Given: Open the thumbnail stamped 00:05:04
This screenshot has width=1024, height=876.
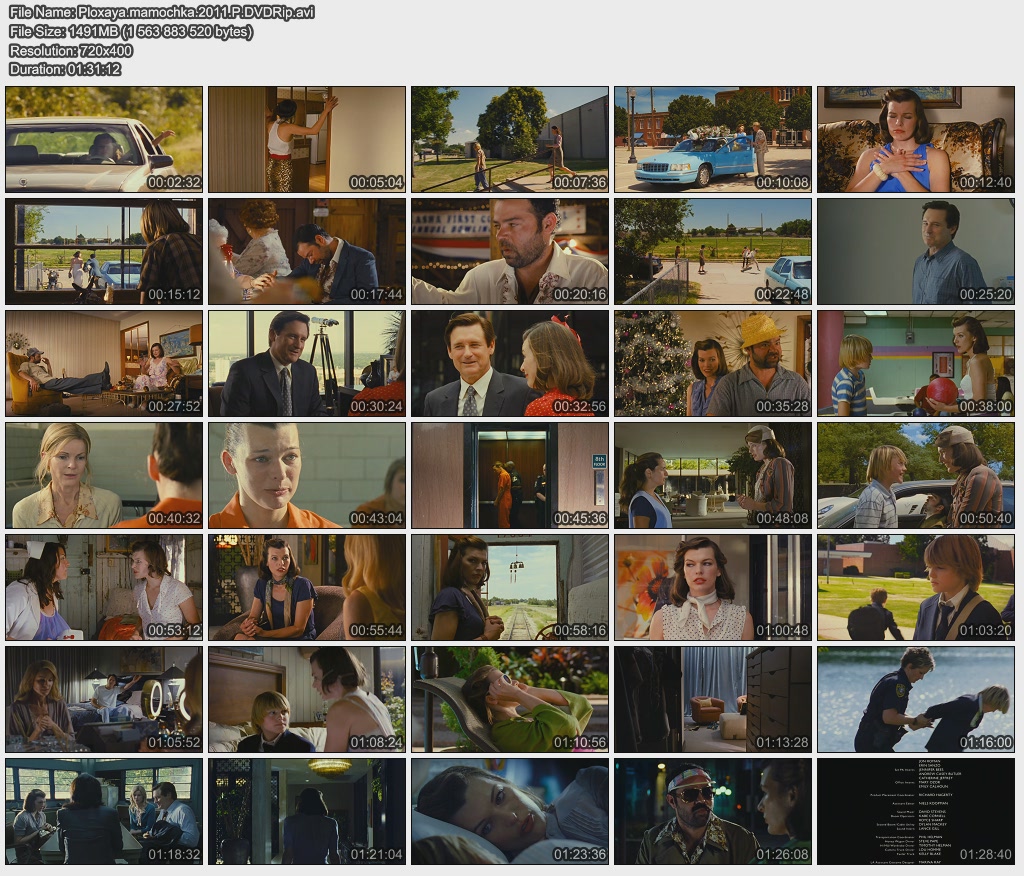Looking at the screenshot, I should pos(307,139).
